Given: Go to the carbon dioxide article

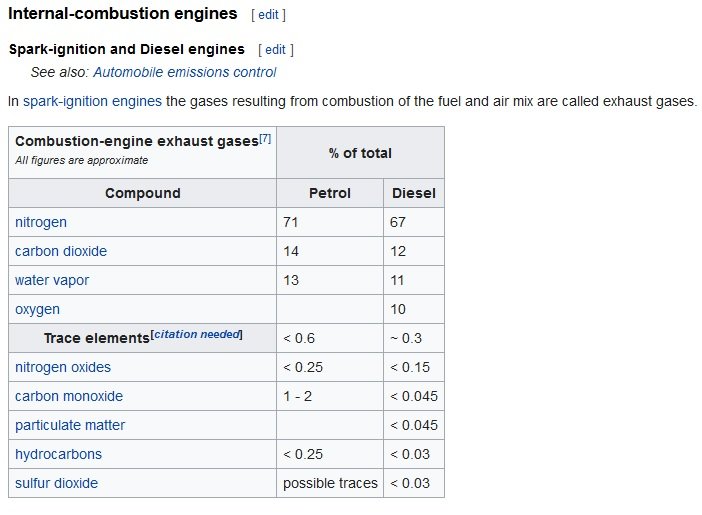Looking at the screenshot, I should [61, 251].
